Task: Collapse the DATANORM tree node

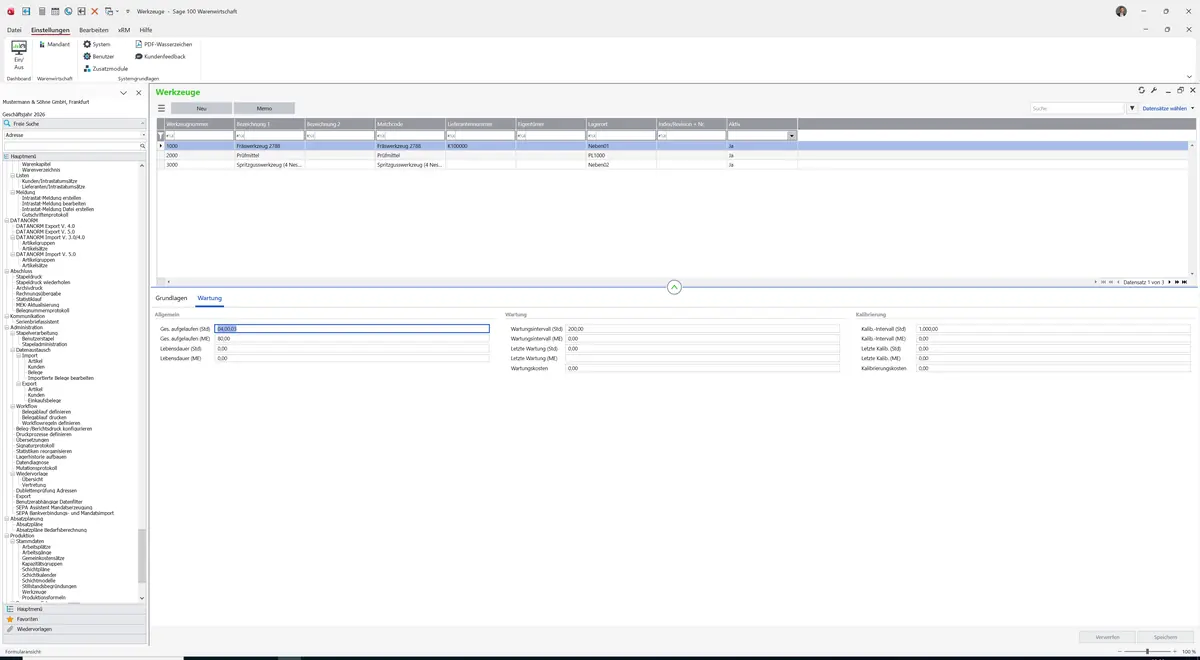Action: click(x=6, y=220)
